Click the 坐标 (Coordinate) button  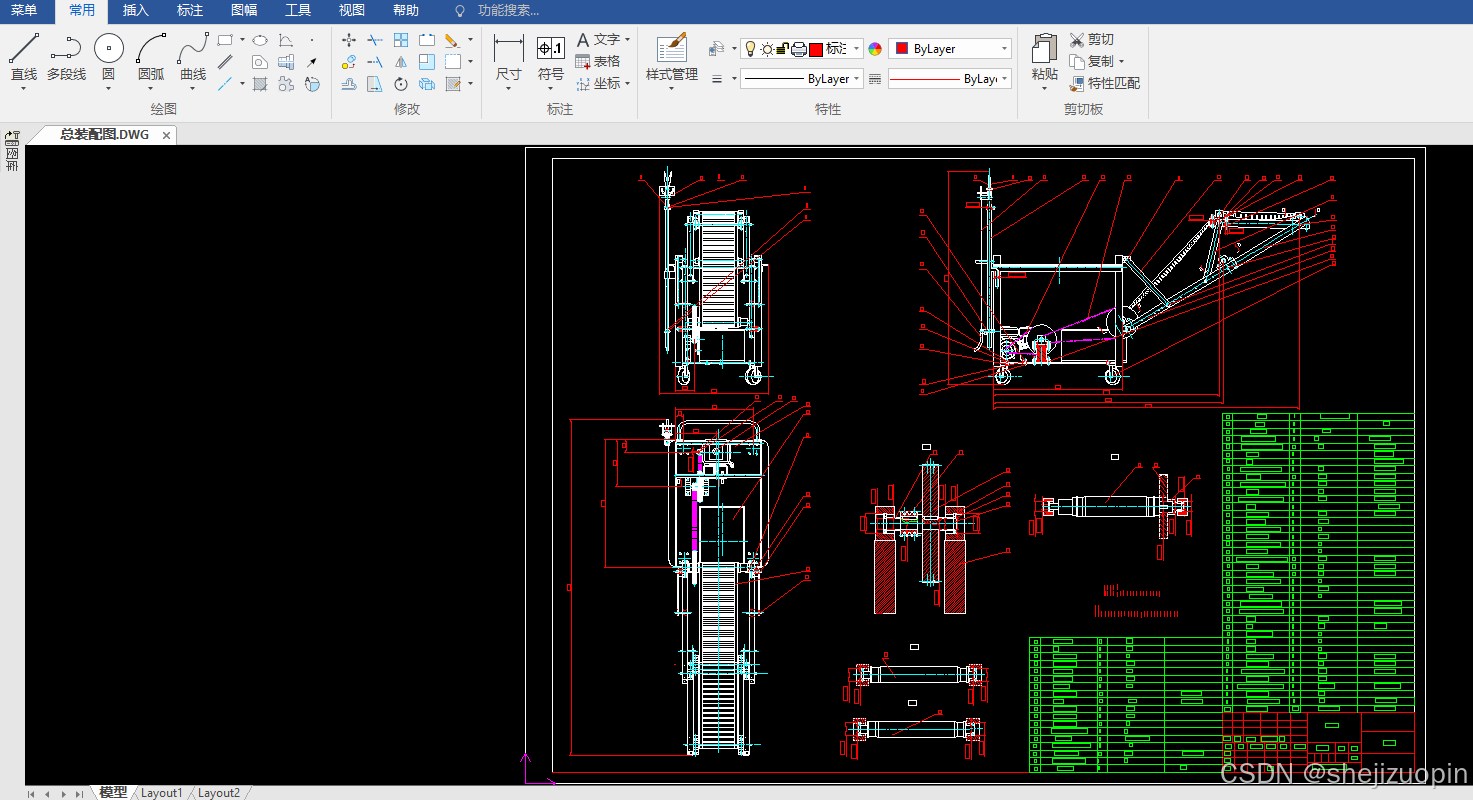[598, 83]
